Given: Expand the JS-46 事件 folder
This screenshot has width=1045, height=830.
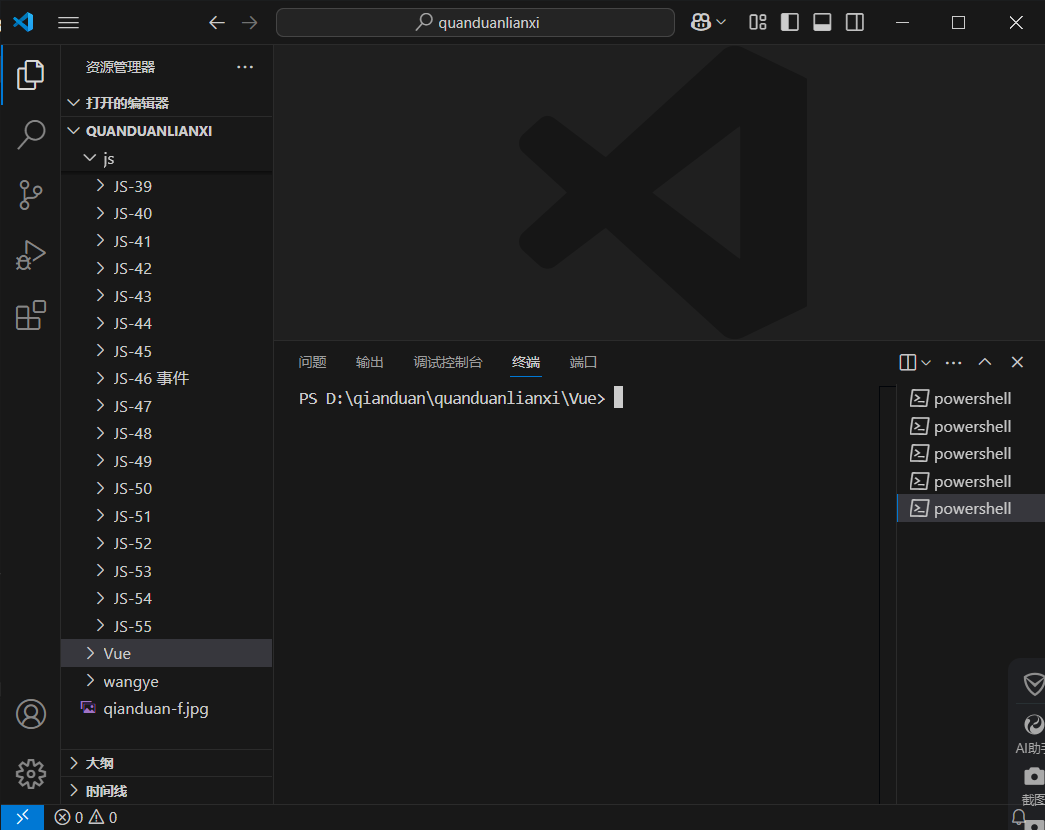Looking at the screenshot, I should click(101, 378).
